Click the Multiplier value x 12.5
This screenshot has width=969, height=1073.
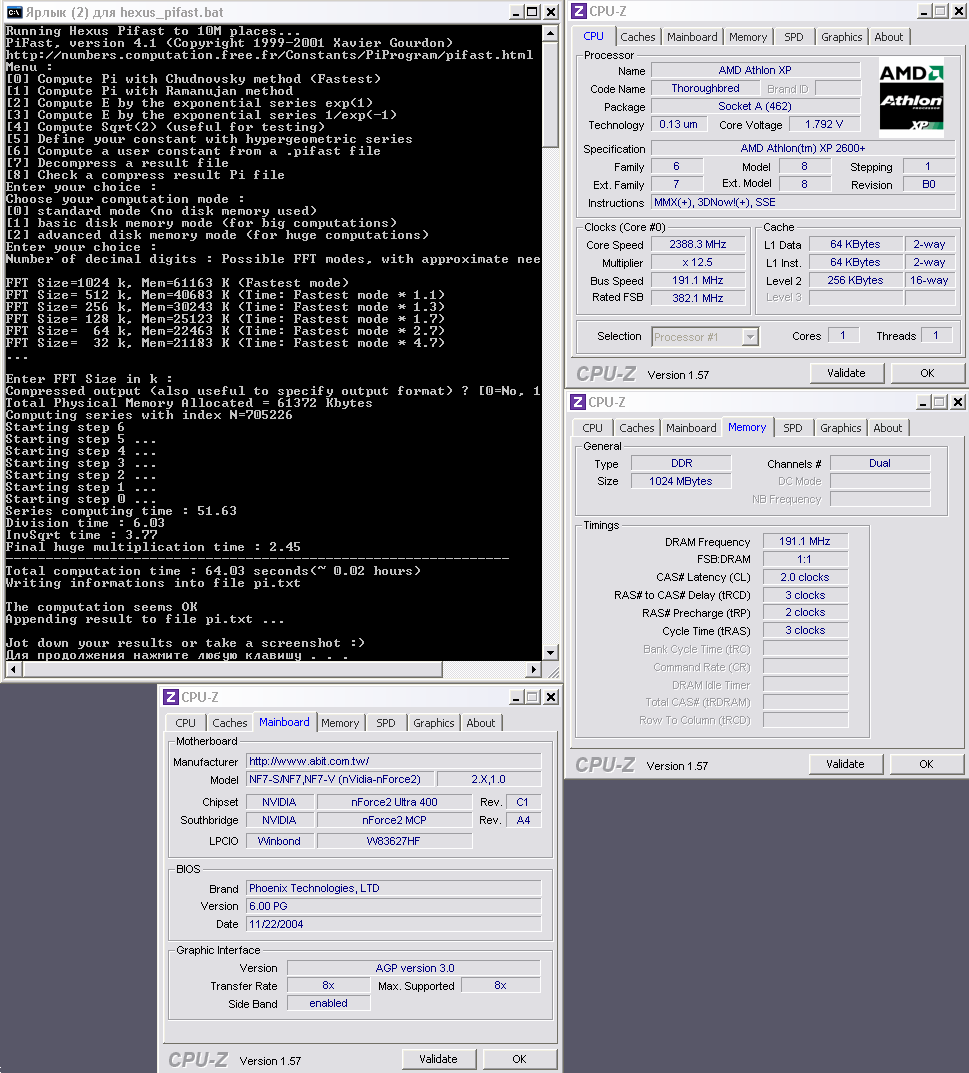(x=697, y=262)
